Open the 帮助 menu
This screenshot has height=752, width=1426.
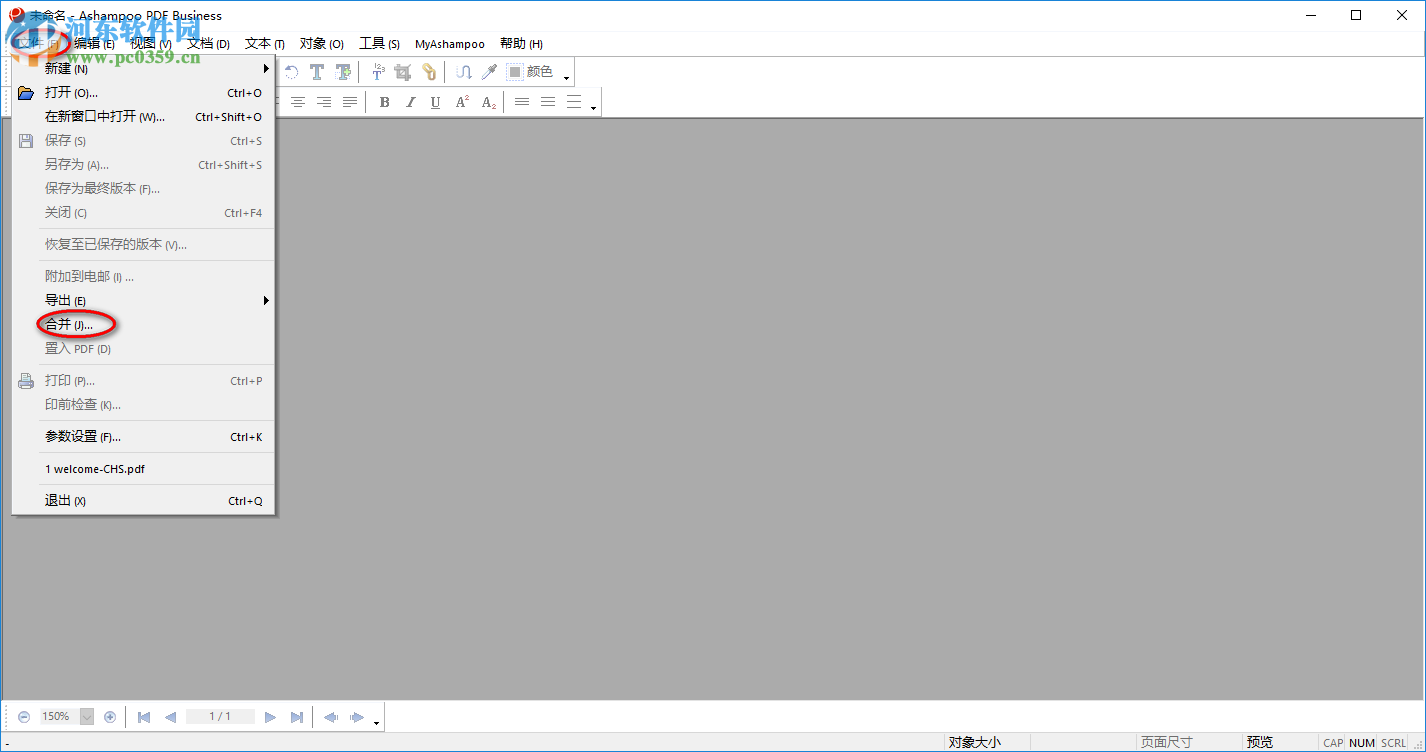pos(521,44)
